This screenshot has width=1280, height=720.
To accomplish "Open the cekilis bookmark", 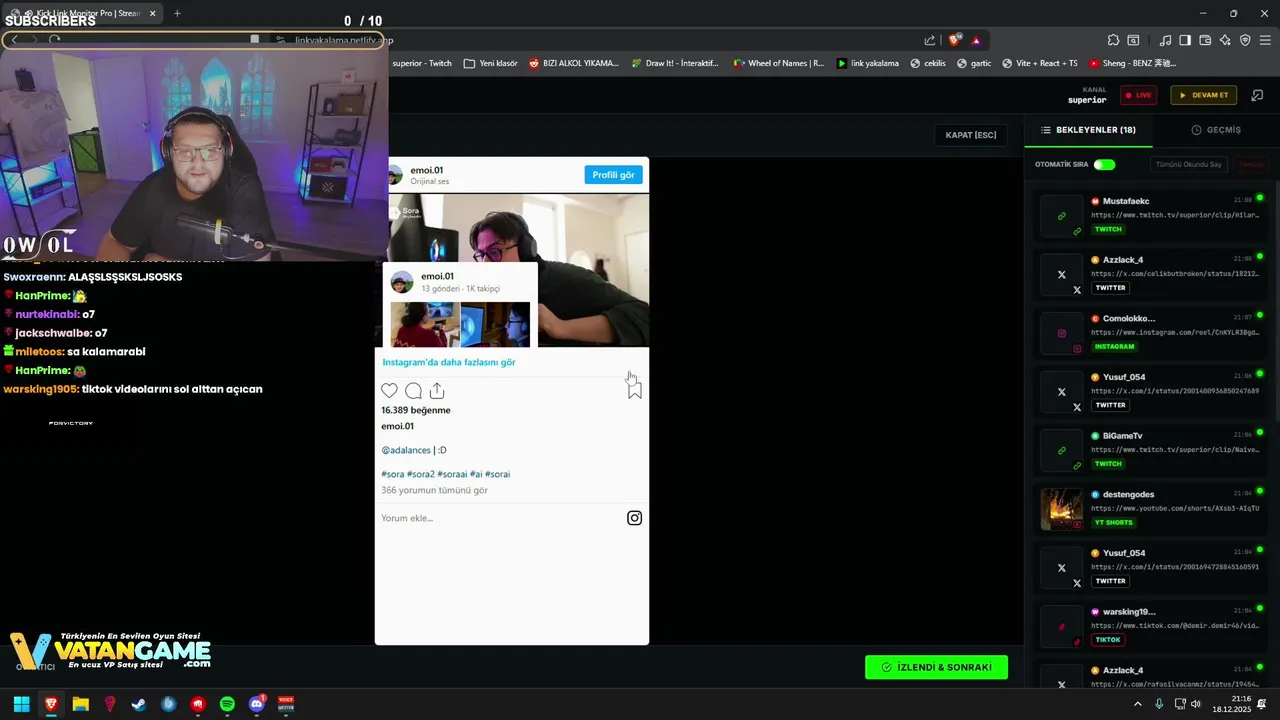I will coord(928,63).
